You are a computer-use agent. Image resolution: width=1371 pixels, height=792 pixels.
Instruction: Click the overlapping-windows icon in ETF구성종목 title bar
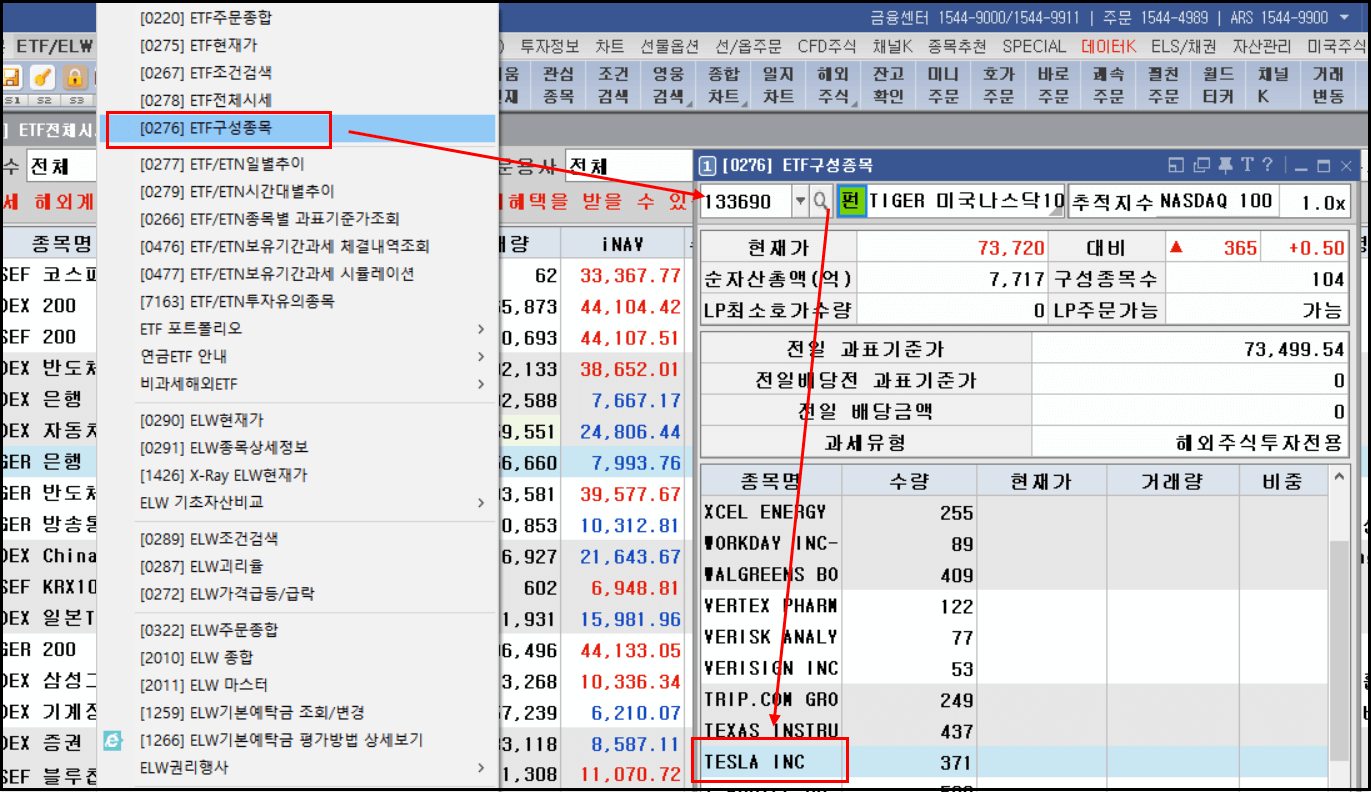coord(1202,165)
